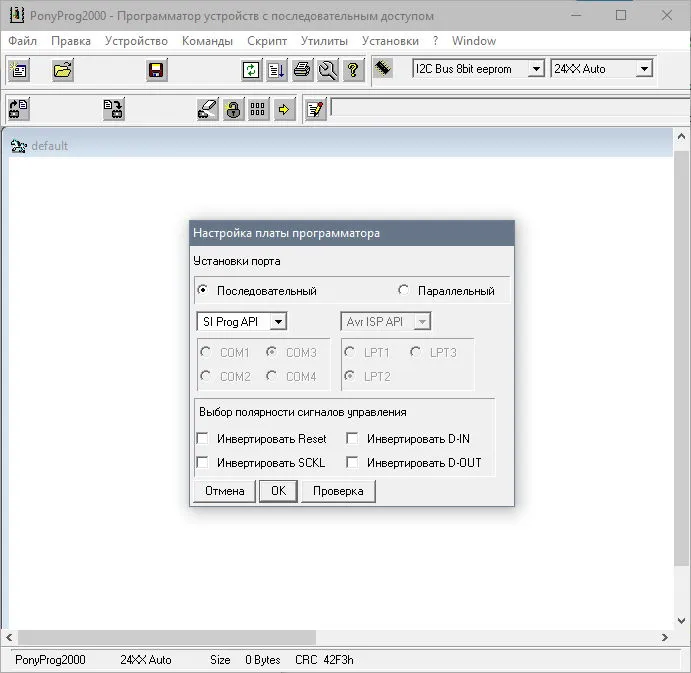This screenshot has height=673, width=691.
Task: Click the Отмена button
Action: [224, 491]
